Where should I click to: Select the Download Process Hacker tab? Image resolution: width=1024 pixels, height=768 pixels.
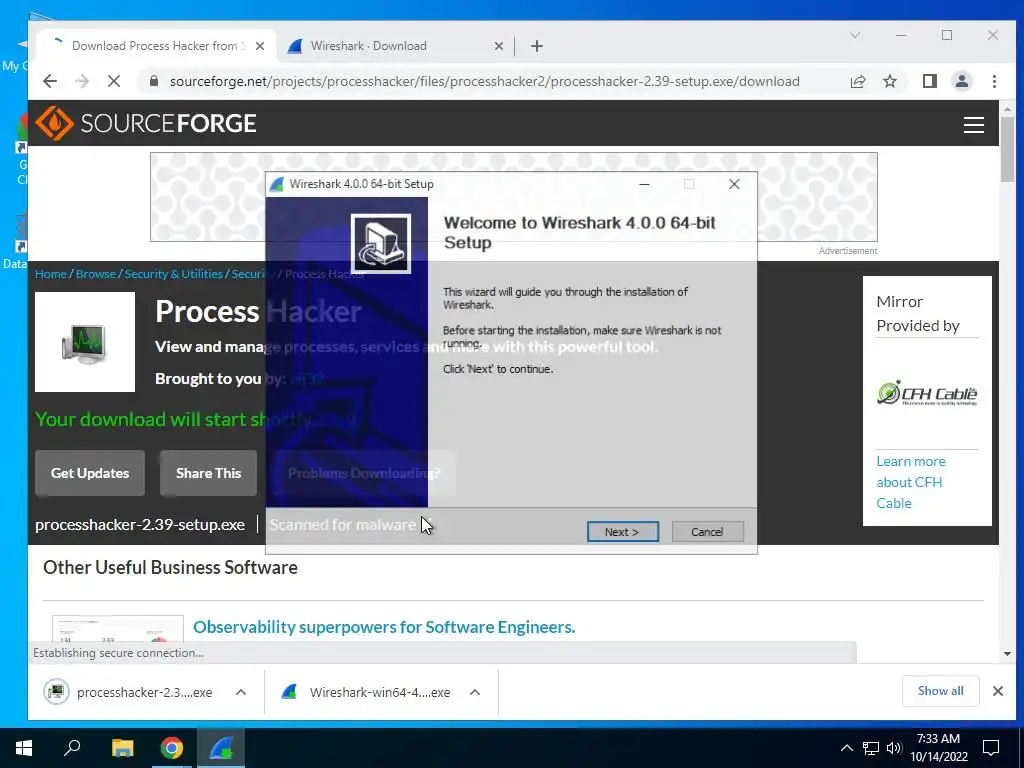(x=153, y=46)
